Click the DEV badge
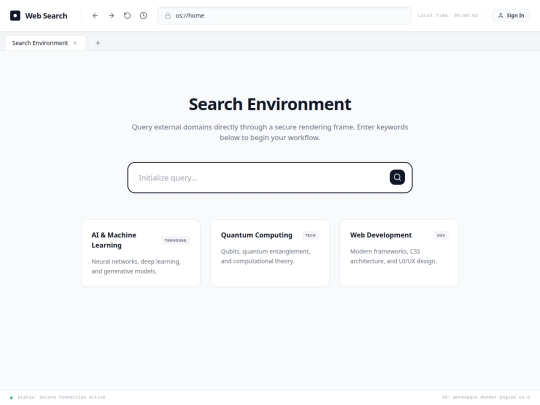This screenshot has width=540, height=405. [x=441, y=236]
